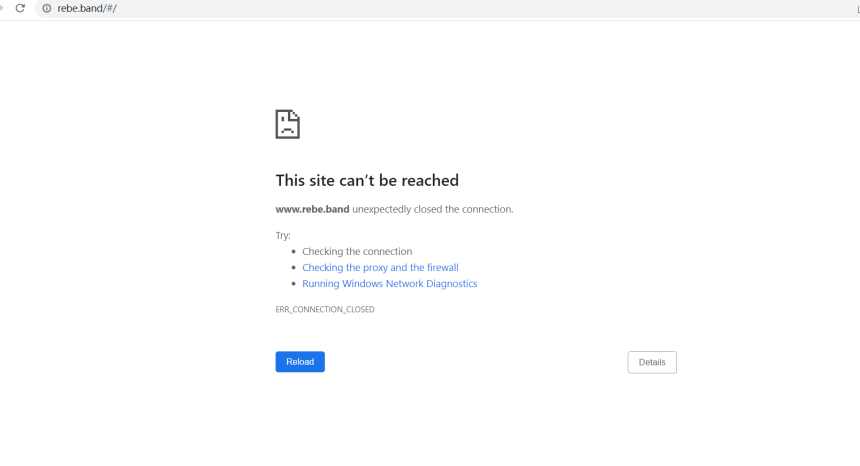This screenshot has height=466, width=860.
Task: Click the 'Checking the connection' list item
Action: (357, 252)
